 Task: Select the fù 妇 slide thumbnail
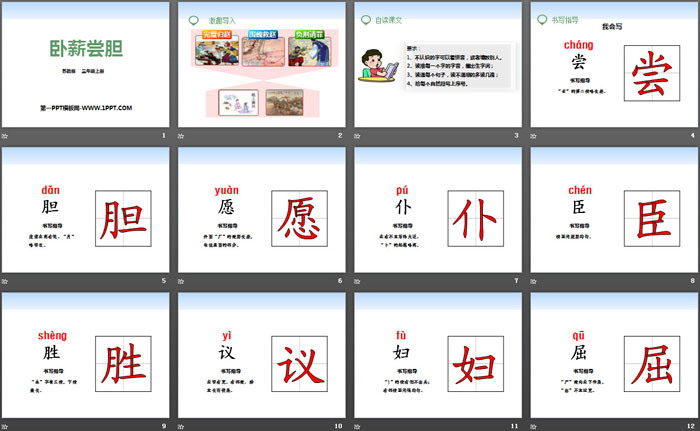438,355
